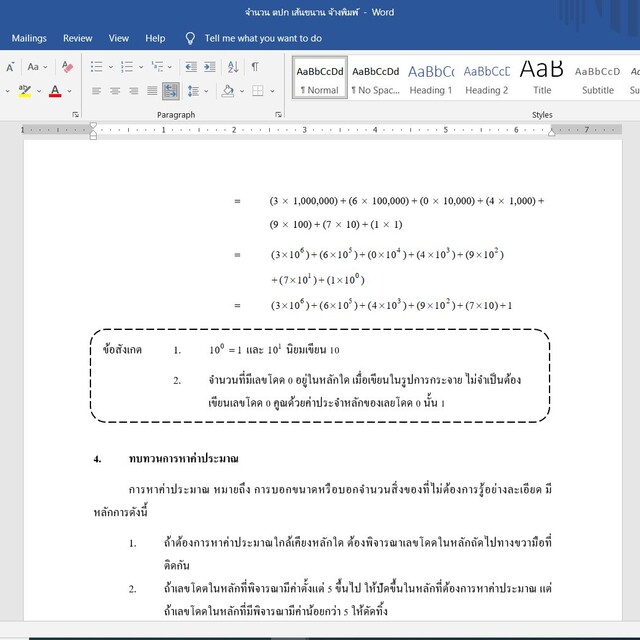Click the Decrease Indent icon

pos(190,67)
